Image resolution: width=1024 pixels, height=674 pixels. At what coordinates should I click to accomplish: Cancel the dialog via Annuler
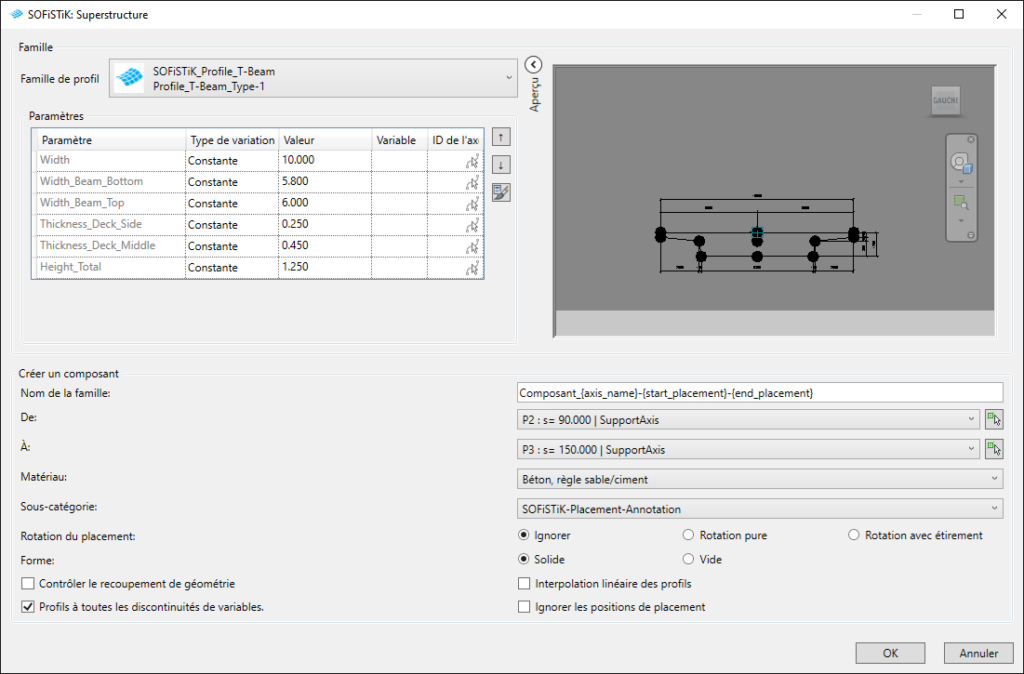coord(977,652)
